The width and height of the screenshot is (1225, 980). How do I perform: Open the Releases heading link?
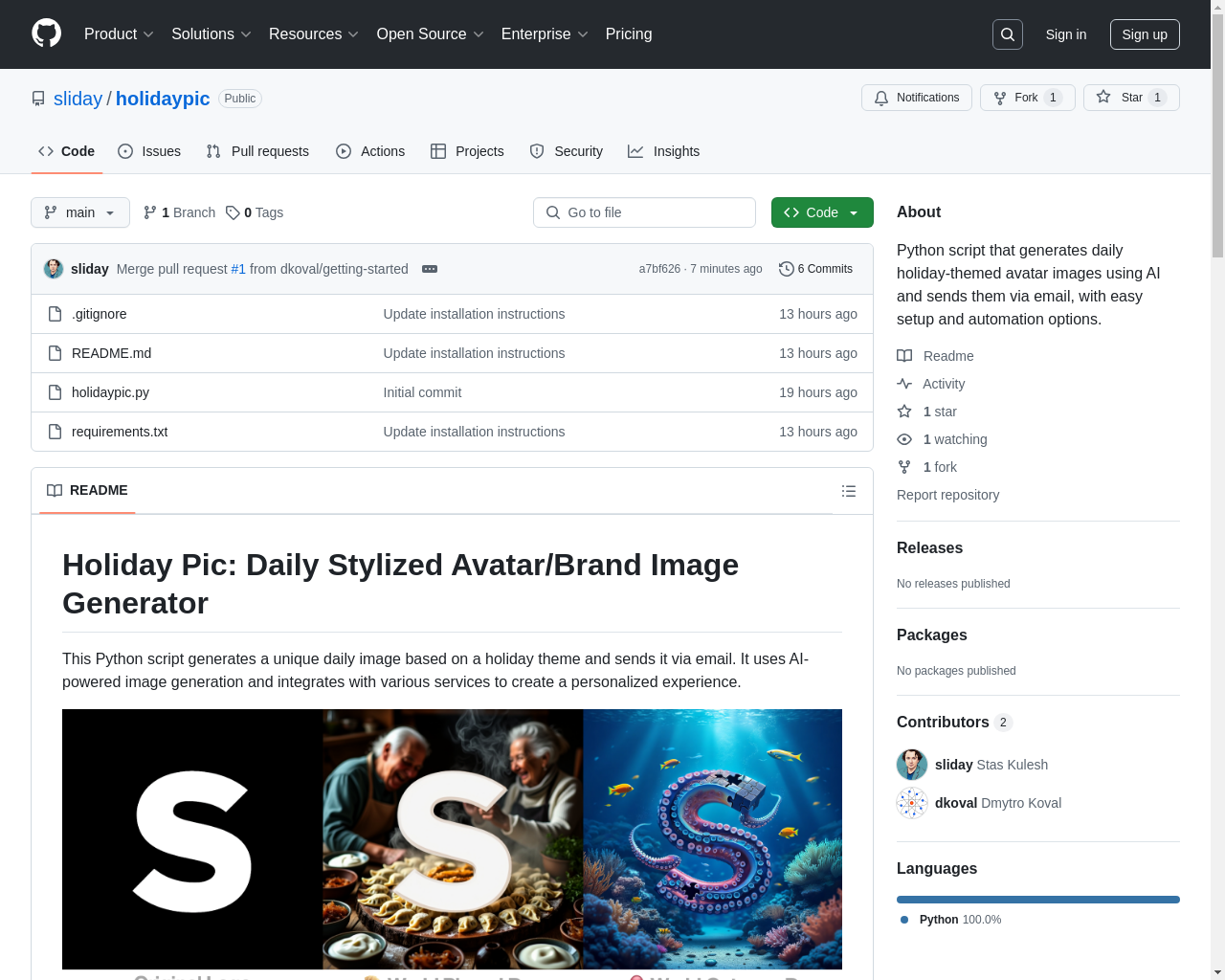(929, 547)
